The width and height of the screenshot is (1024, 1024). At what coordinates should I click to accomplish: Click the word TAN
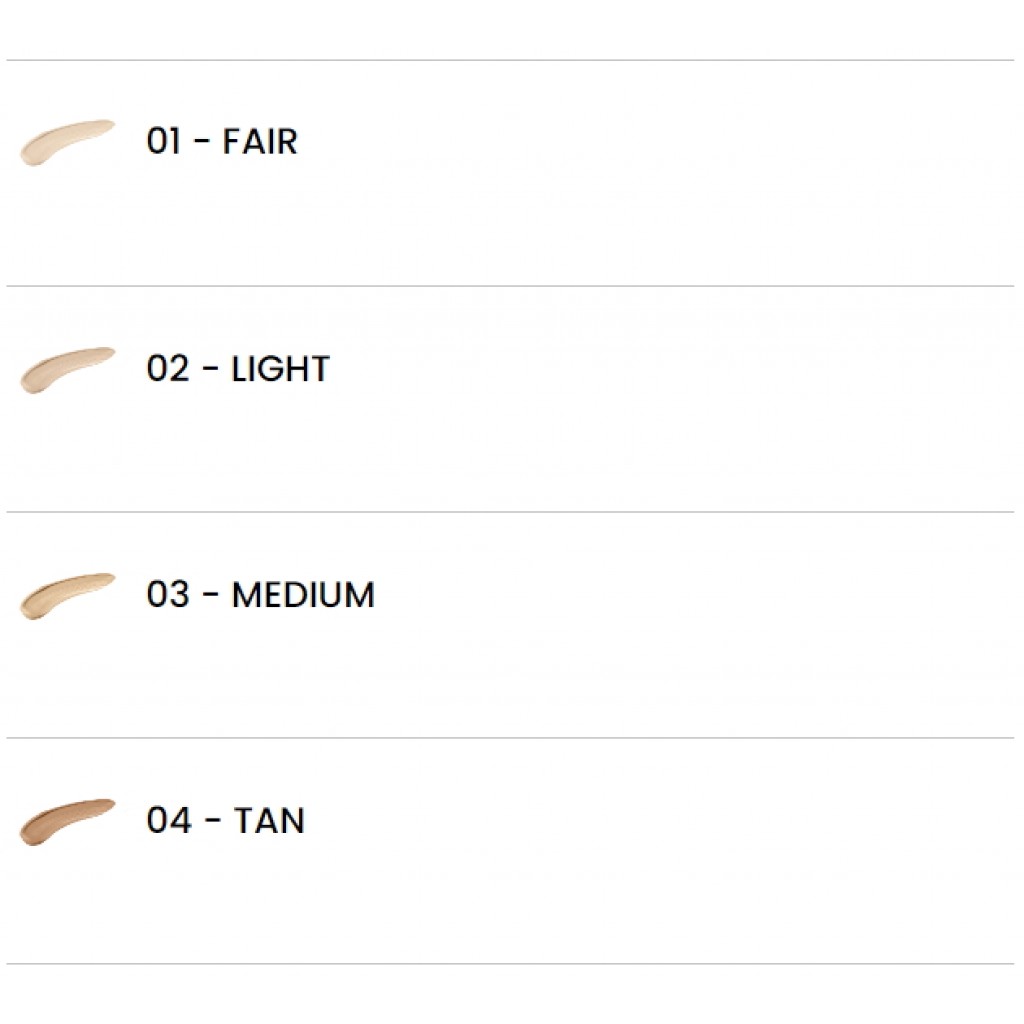(x=269, y=821)
